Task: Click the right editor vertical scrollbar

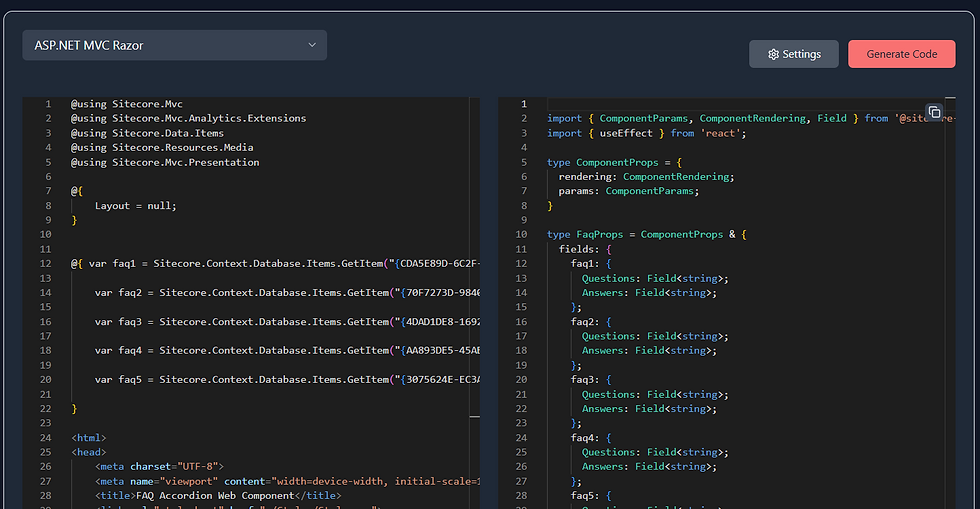Action: click(x=950, y=303)
